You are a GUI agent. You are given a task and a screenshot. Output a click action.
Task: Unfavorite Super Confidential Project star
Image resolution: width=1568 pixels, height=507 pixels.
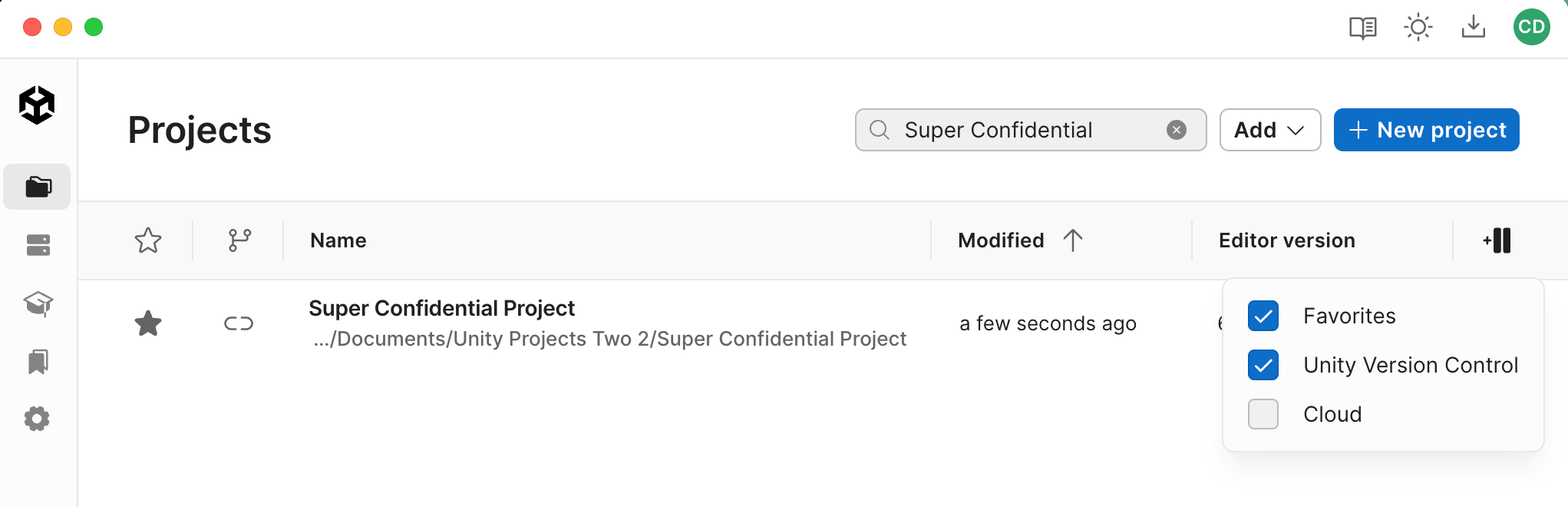(148, 323)
